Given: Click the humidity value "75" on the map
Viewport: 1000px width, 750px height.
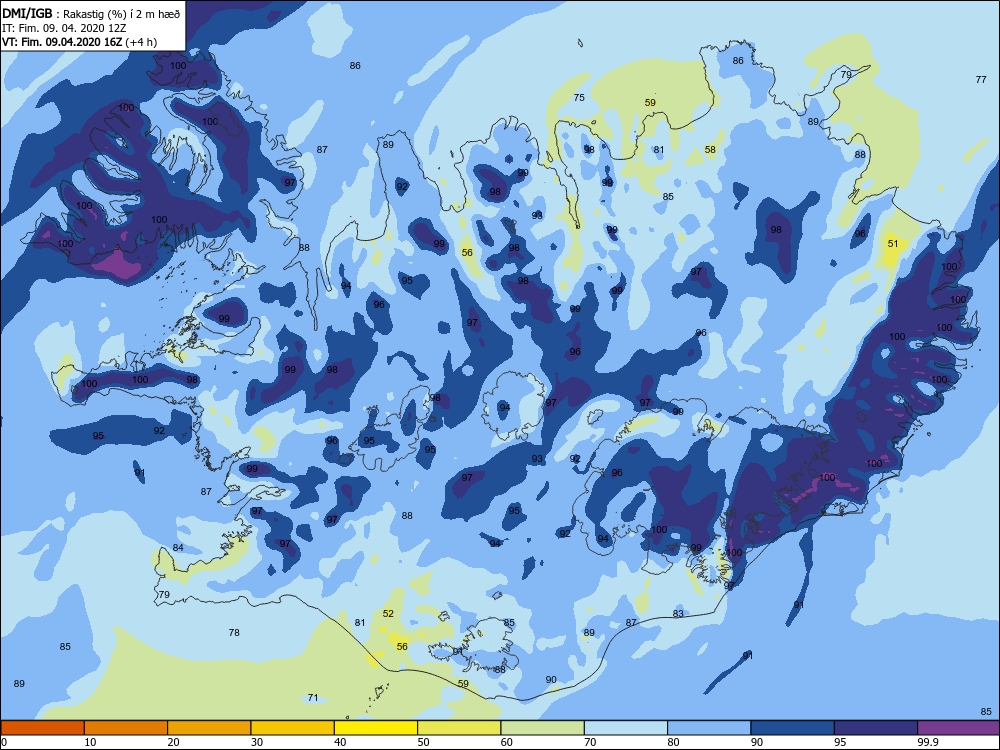Looking at the screenshot, I should click(579, 98).
